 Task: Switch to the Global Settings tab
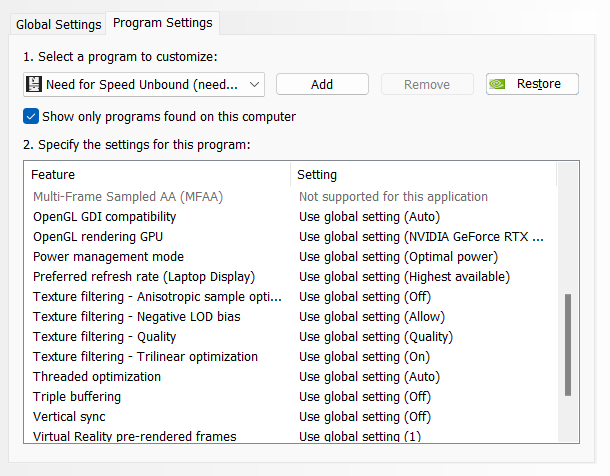click(x=58, y=24)
